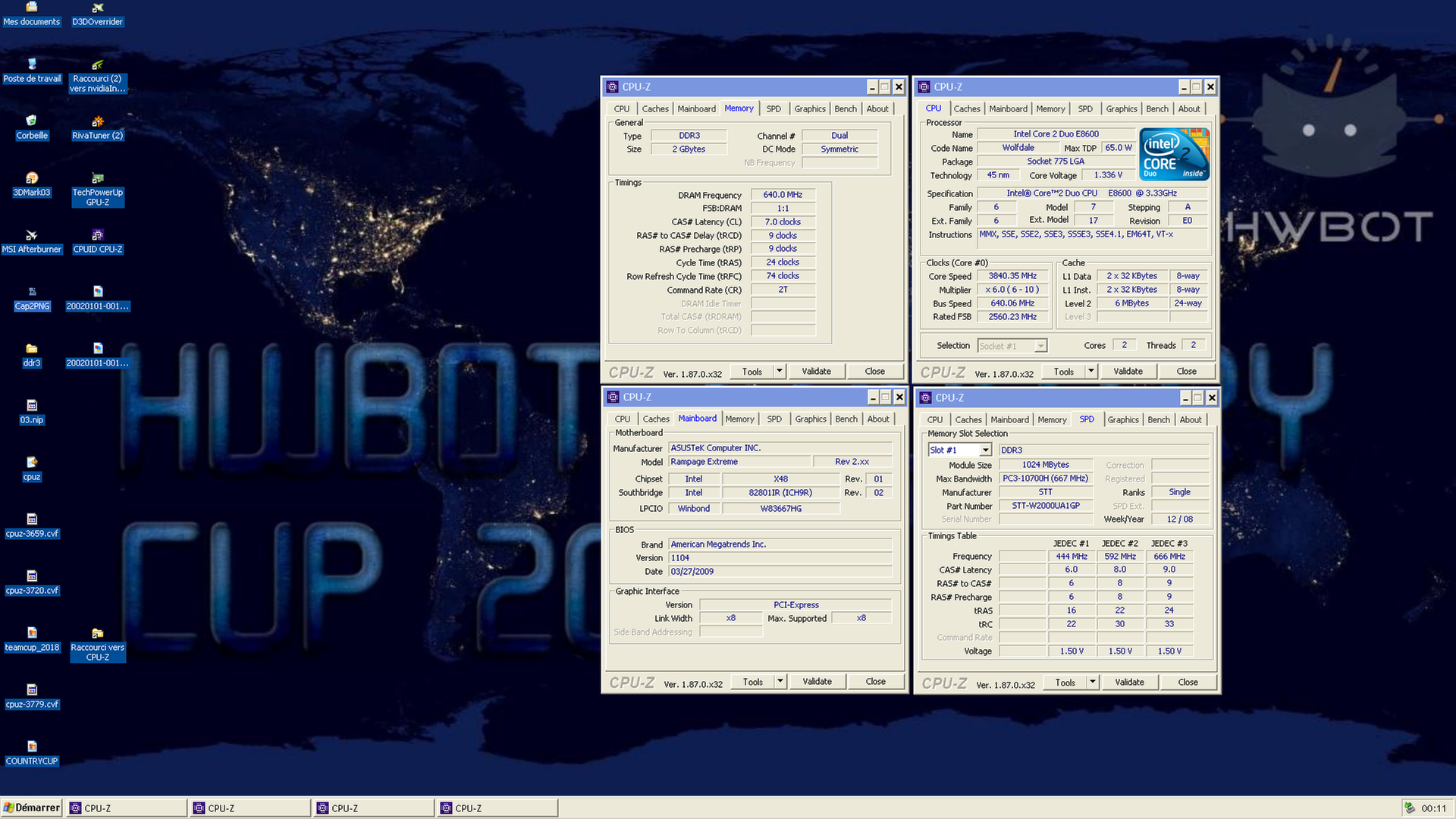Click the Intel Core 2 Duo logo
The width and height of the screenshot is (1456, 819).
1175,154
